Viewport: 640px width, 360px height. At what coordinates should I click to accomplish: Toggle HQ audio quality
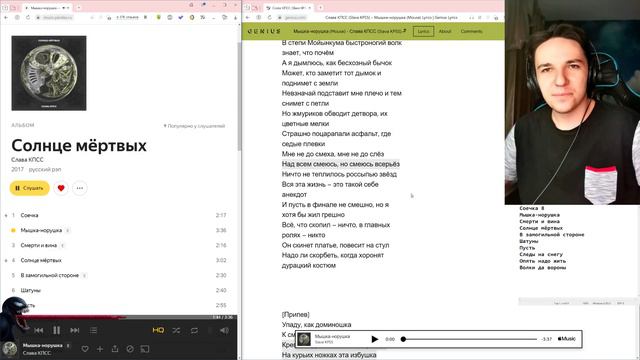(158, 330)
